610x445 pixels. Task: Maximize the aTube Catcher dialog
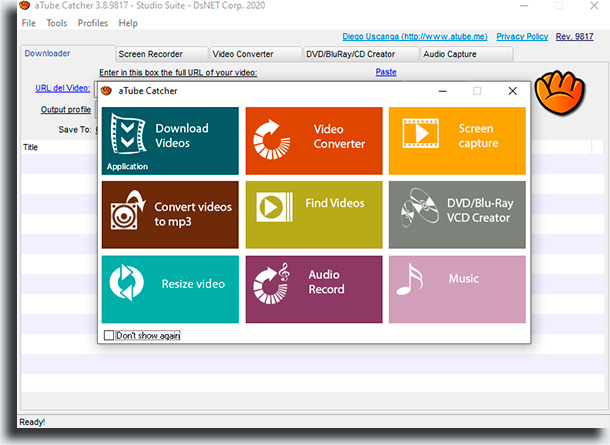[477, 91]
